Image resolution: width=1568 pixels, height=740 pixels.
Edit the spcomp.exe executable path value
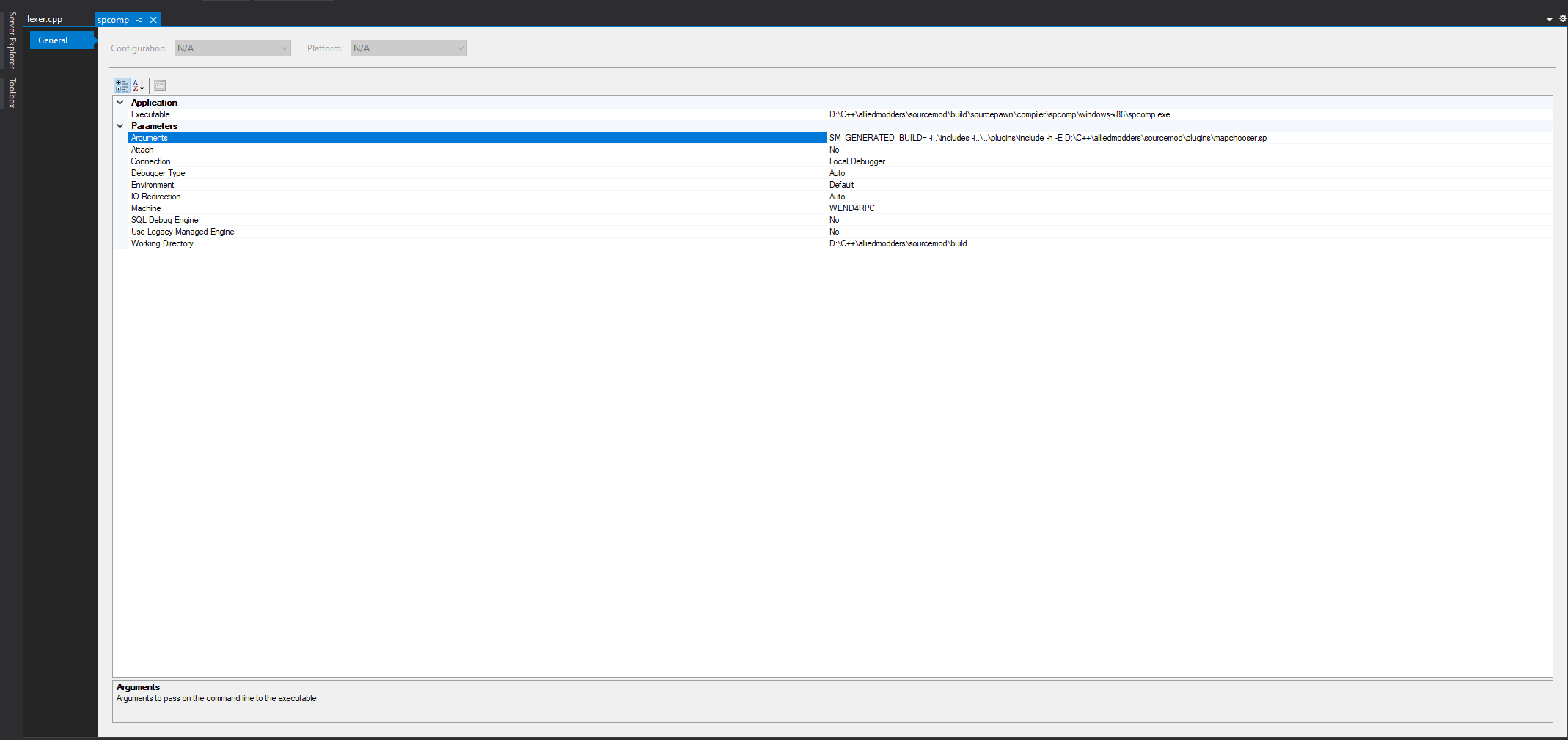click(x=1000, y=114)
